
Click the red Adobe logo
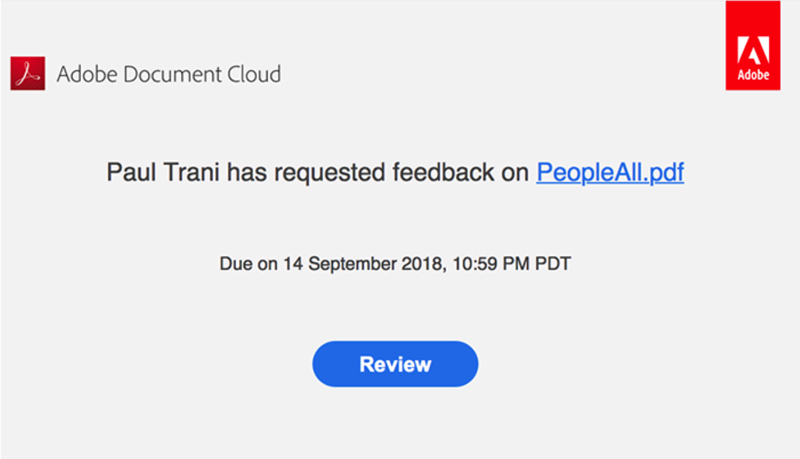[x=752, y=46]
